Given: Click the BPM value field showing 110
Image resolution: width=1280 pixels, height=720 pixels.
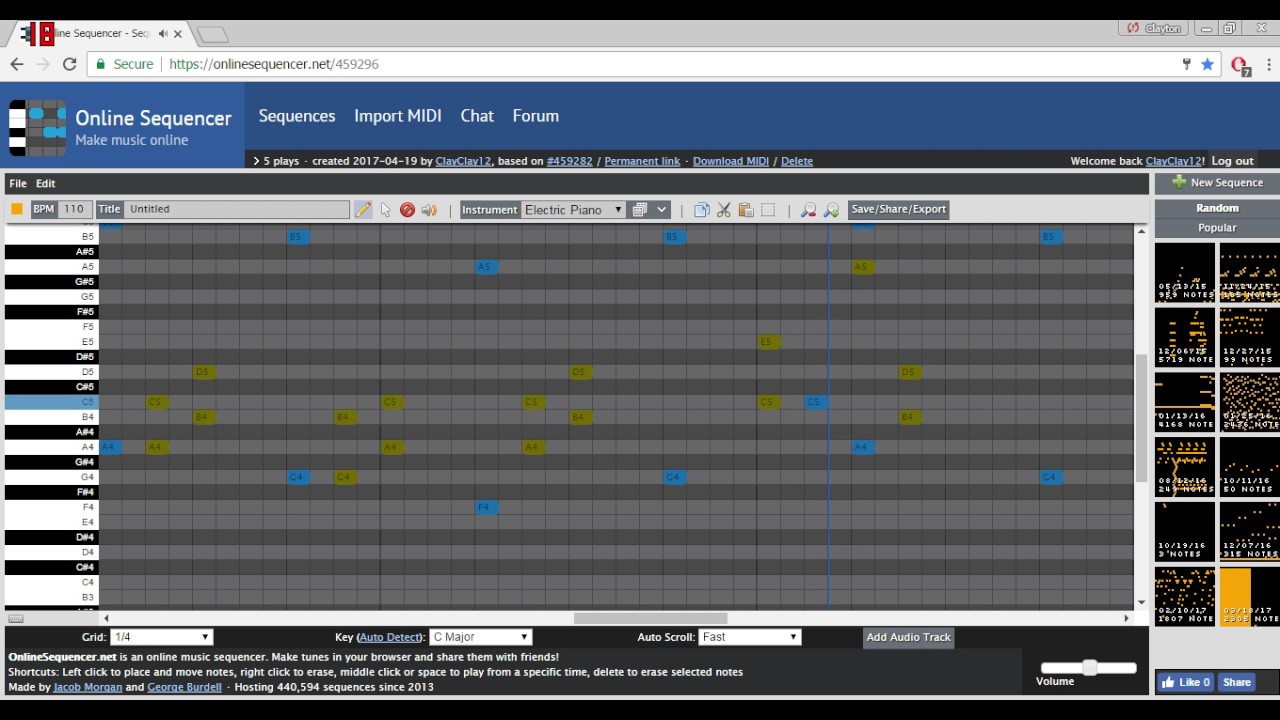Looking at the screenshot, I should [x=74, y=209].
